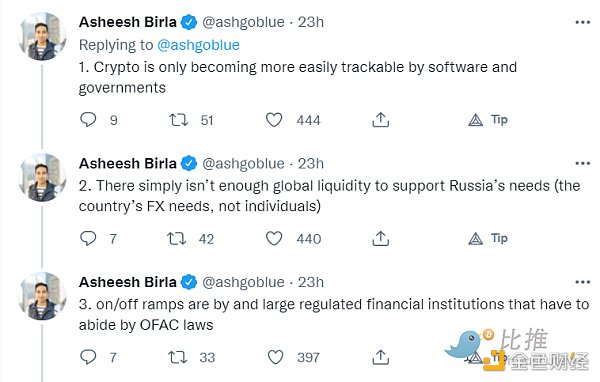Tip the author on the first tweet
600x382 pixels.
tap(488, 120)
